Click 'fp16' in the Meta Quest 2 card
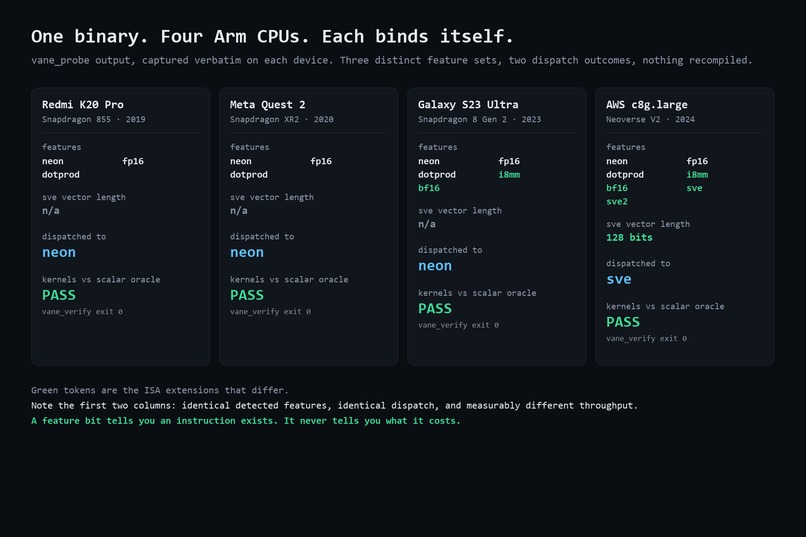Screen dimensions: 806x537 click(x=321, y=161)
